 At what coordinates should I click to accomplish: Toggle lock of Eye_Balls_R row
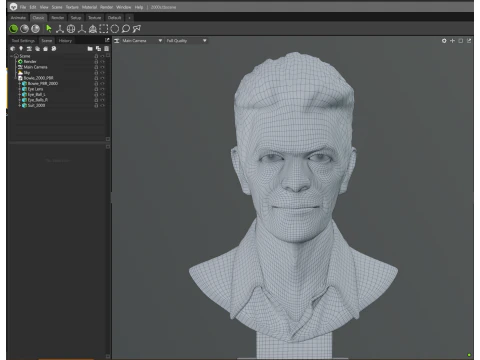96,100
